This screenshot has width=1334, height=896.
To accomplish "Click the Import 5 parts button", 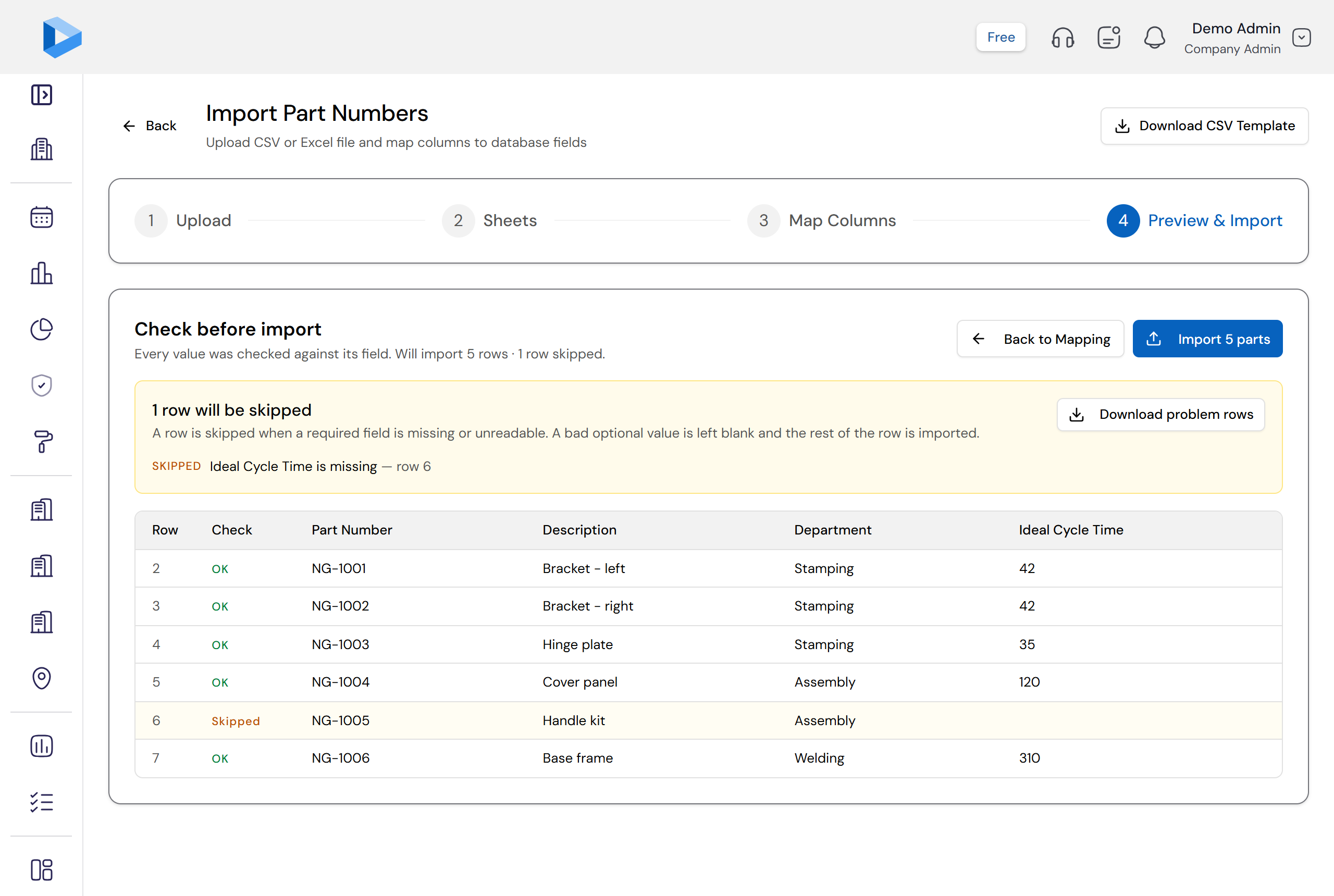I will [1207, 339].
